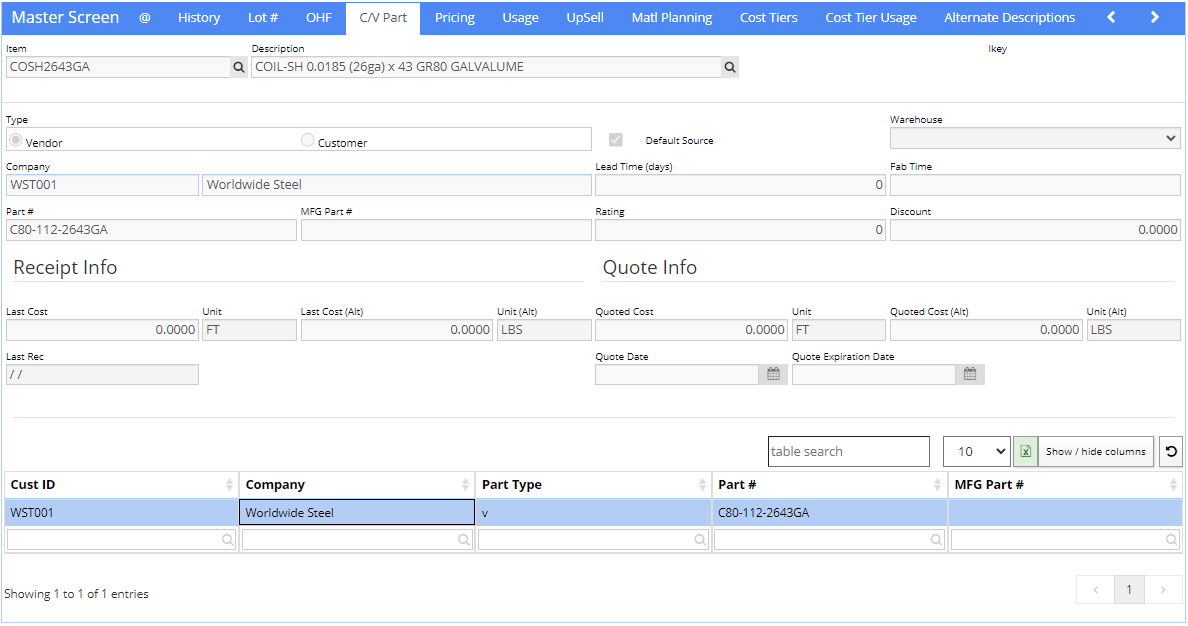The image size is (1188, 626).
Task: Click the Discount field
Action: pyautogui.click(x=1035, y=230)
